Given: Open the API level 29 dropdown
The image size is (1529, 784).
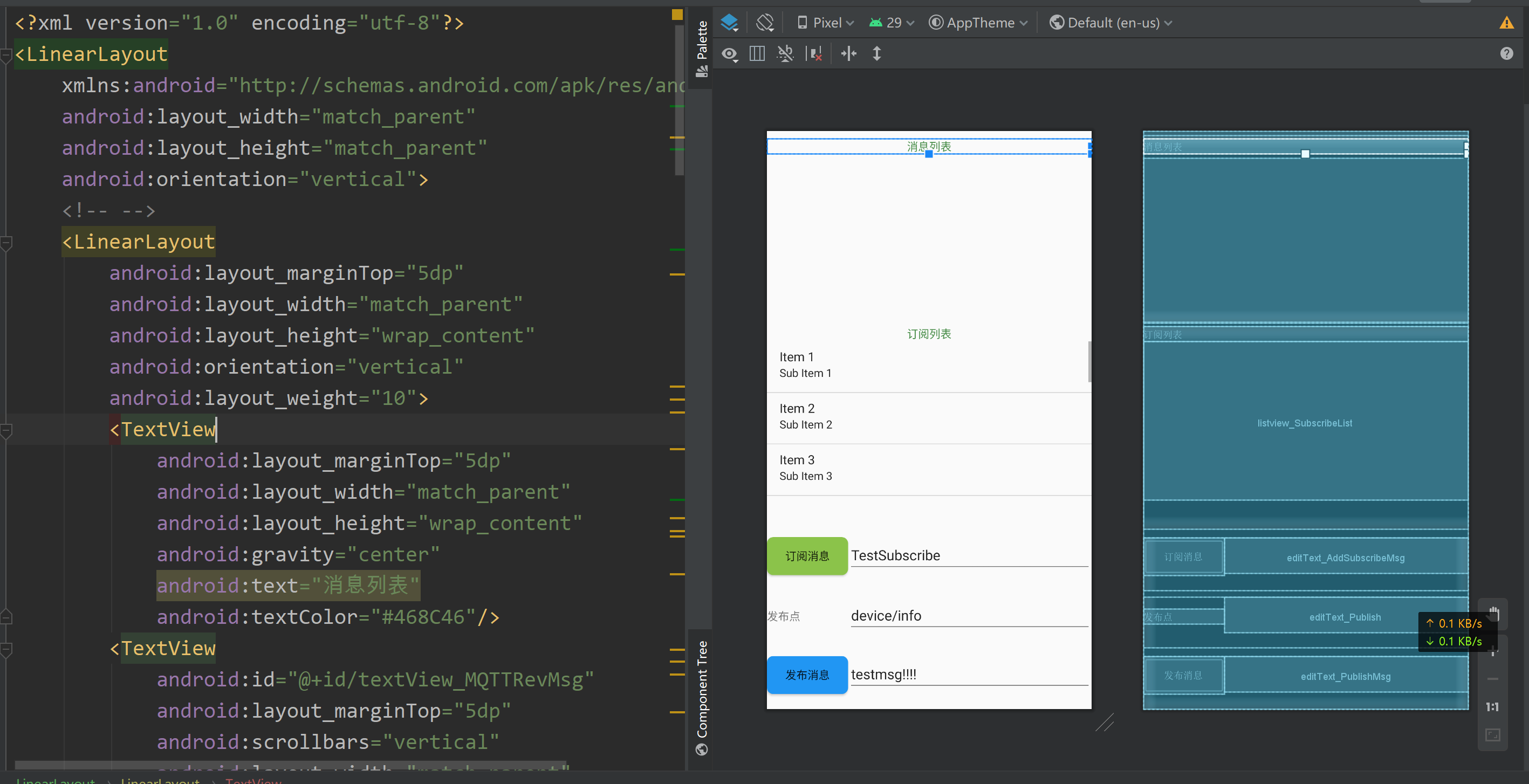Looking at the screenshot, I should pyautogui.click(x=892, y=23).
